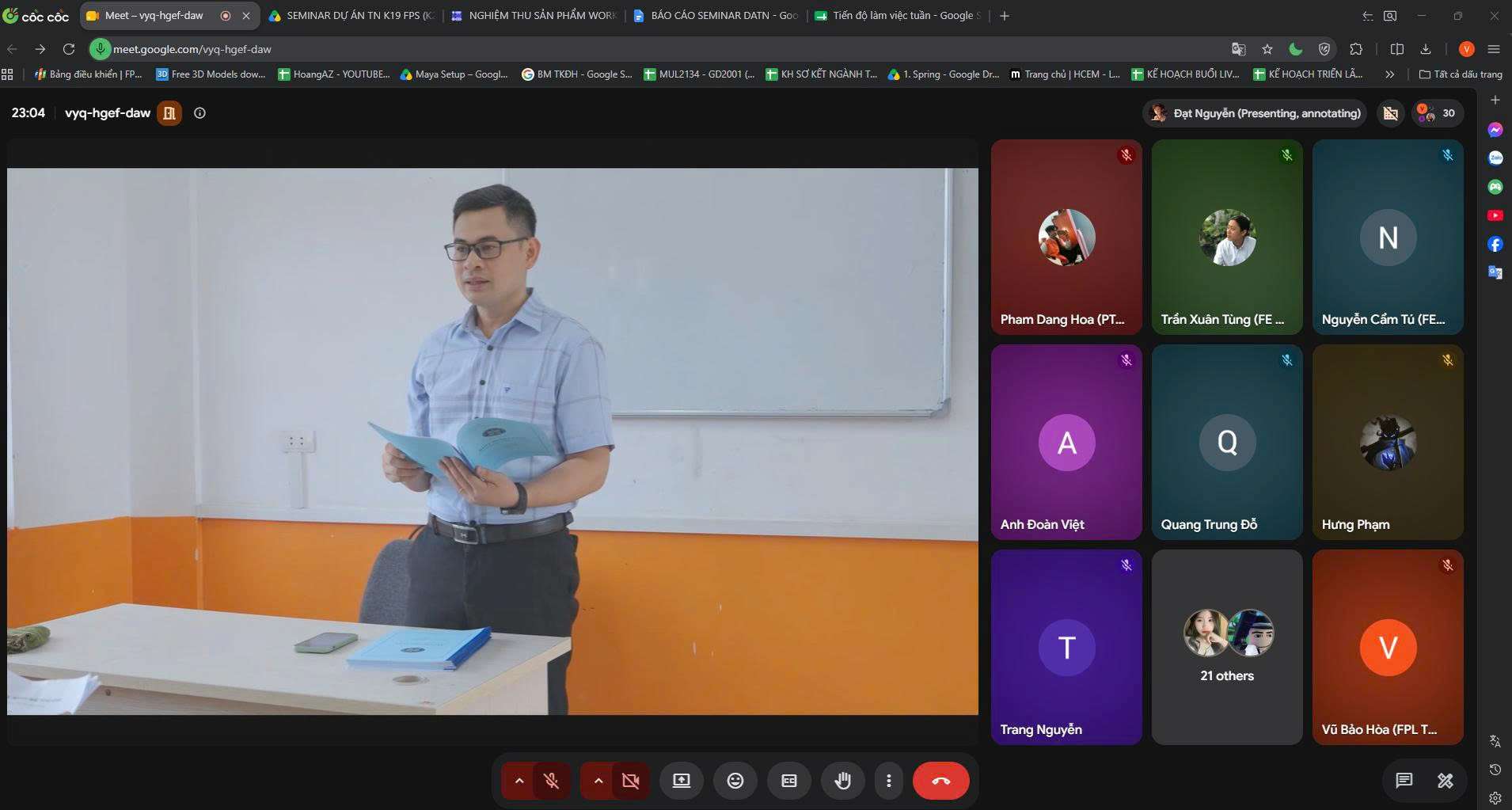Toggle the turned-off camera button
Viewport: 1512px width, 810px height.
(x=631, y=781)
